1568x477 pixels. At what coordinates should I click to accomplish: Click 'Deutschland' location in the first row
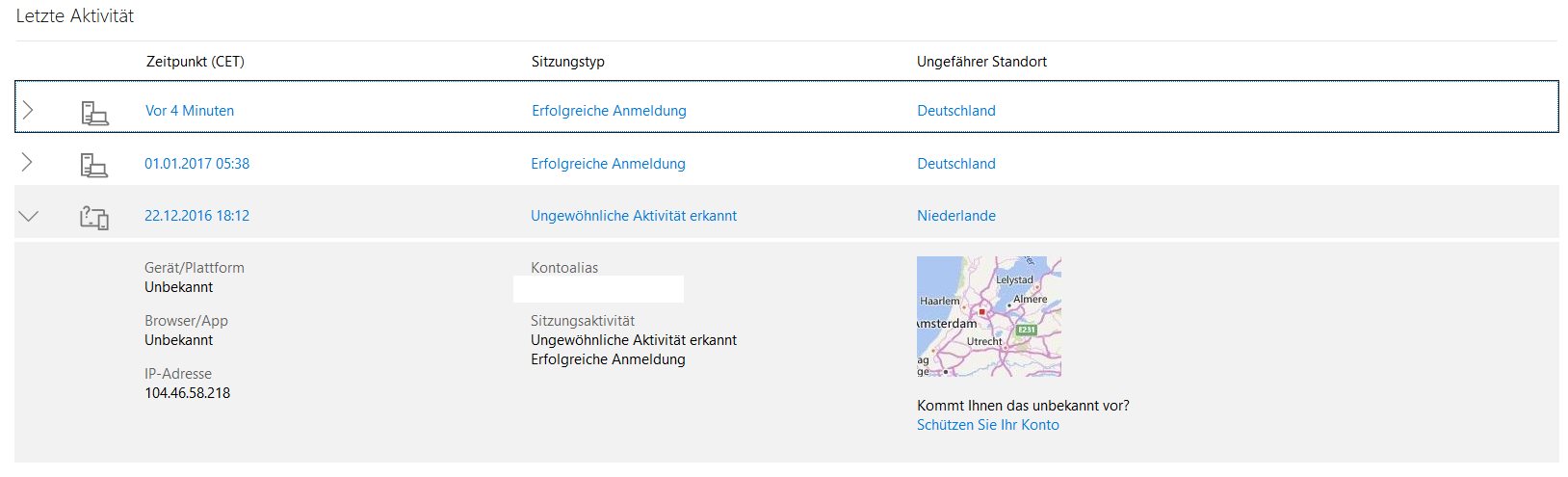click(x=955, y=111)
